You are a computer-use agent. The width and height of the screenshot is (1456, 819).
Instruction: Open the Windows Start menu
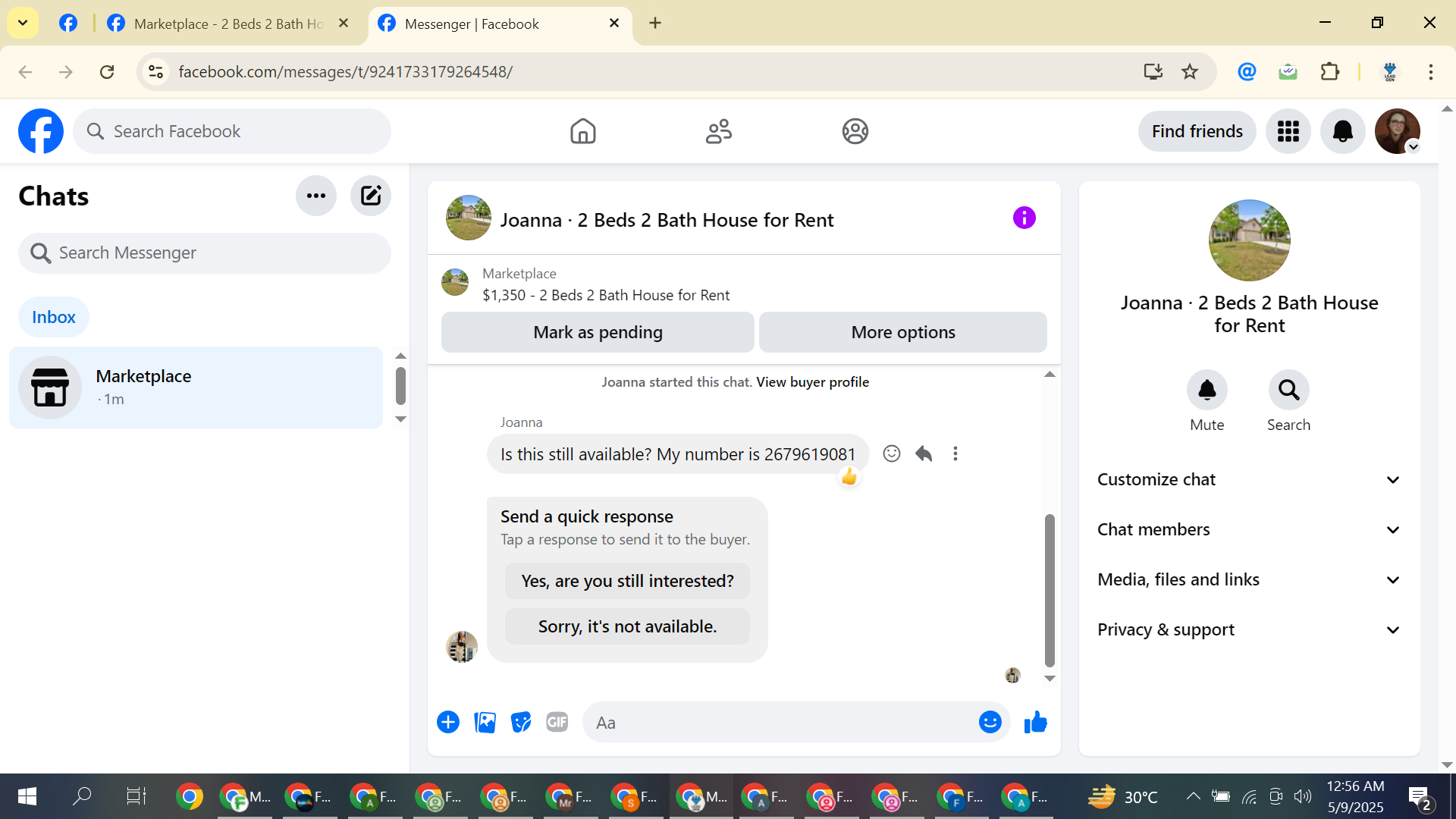coord(27,796)
